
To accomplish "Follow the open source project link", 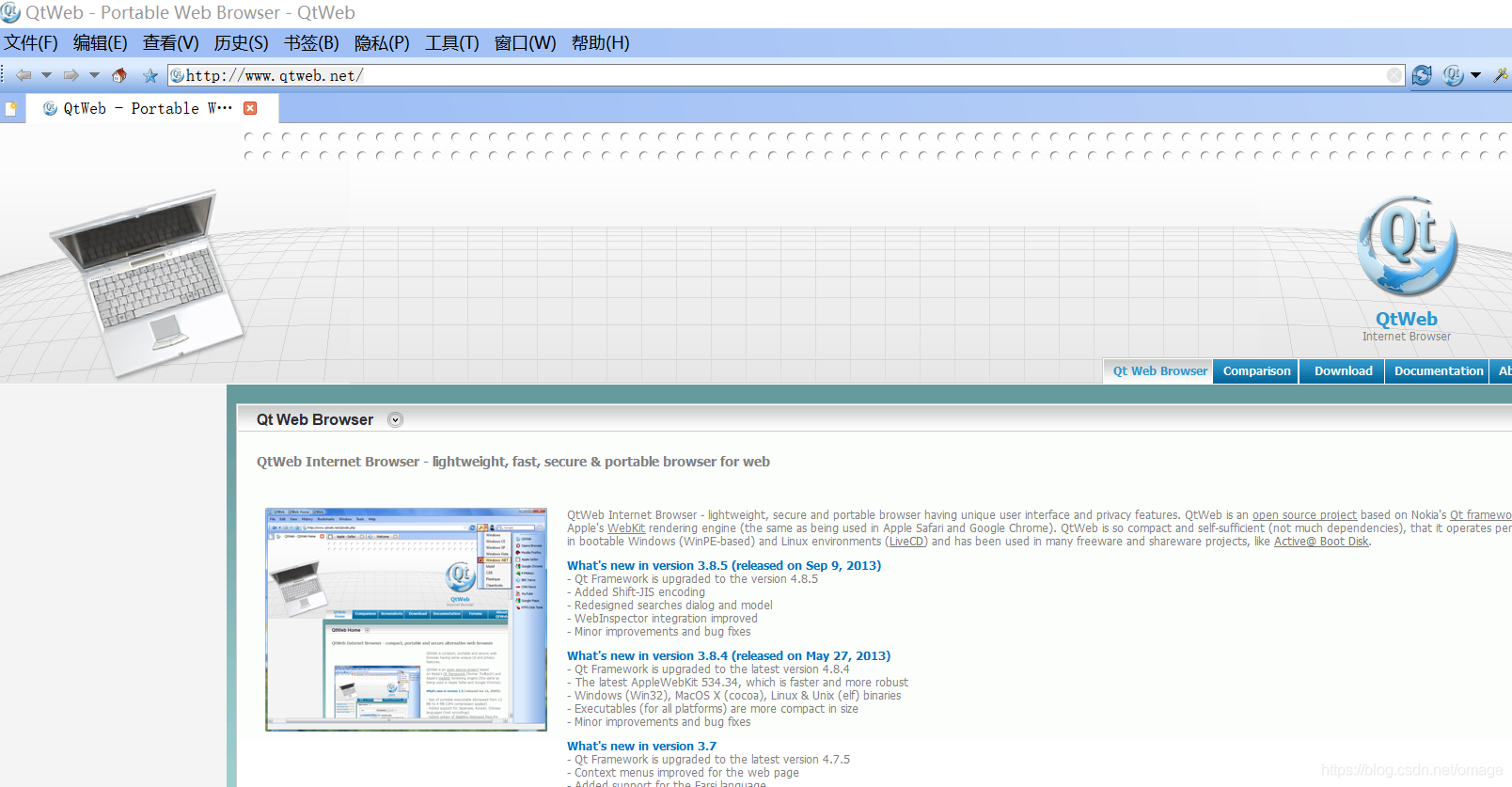I will tap(1304, 515).
